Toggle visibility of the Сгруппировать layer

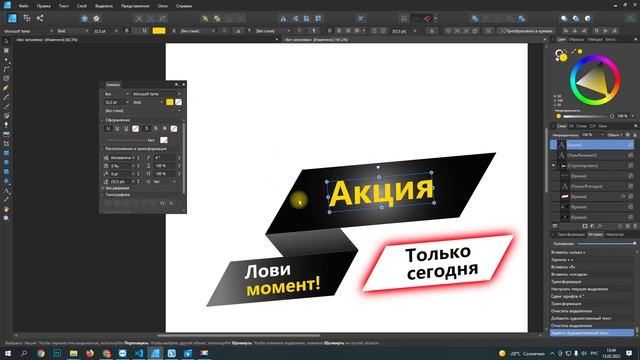click(631, 165)
